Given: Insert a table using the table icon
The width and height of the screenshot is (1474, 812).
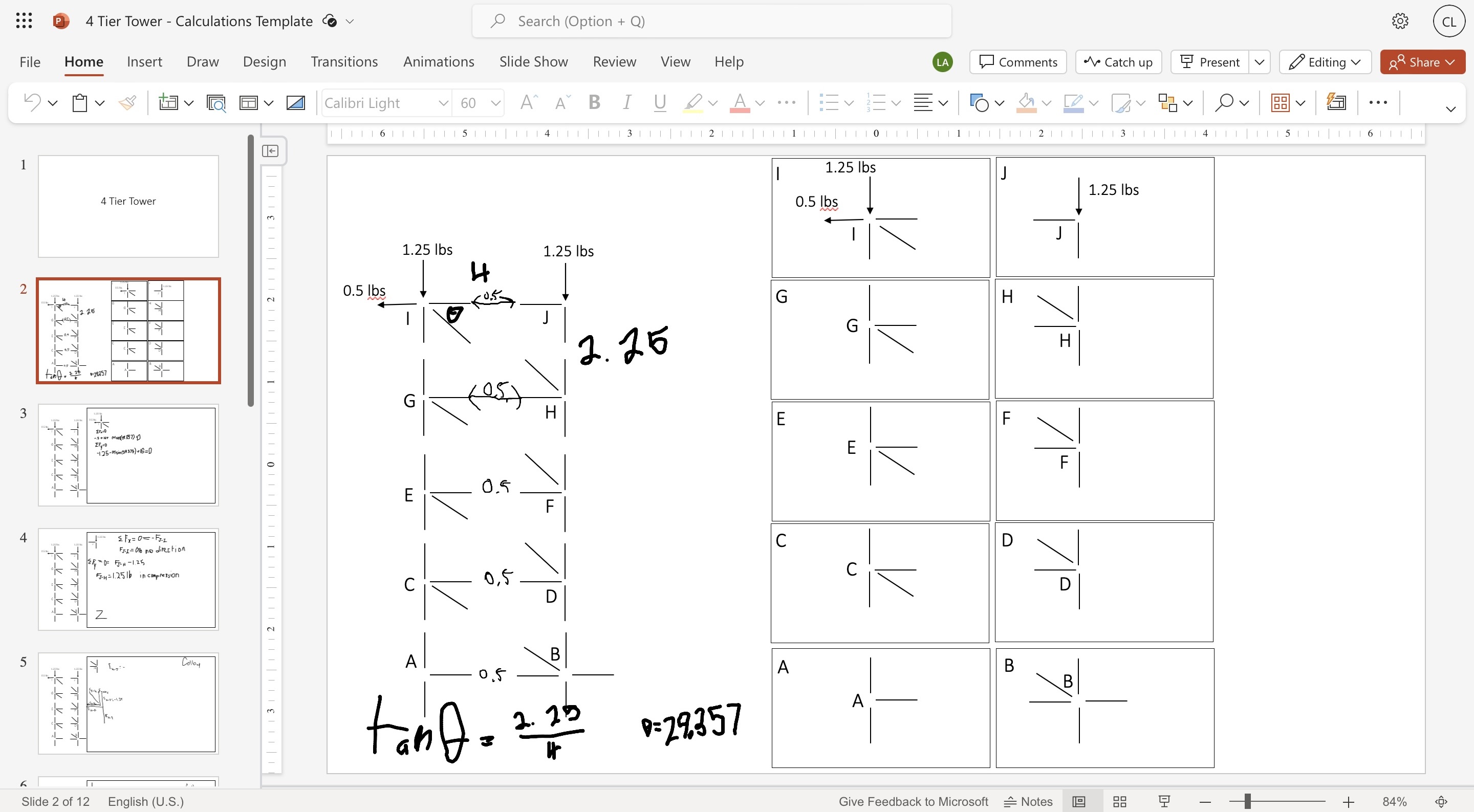Looking at the screenshot, I should pyautogui.click(x=1281, y=102).
